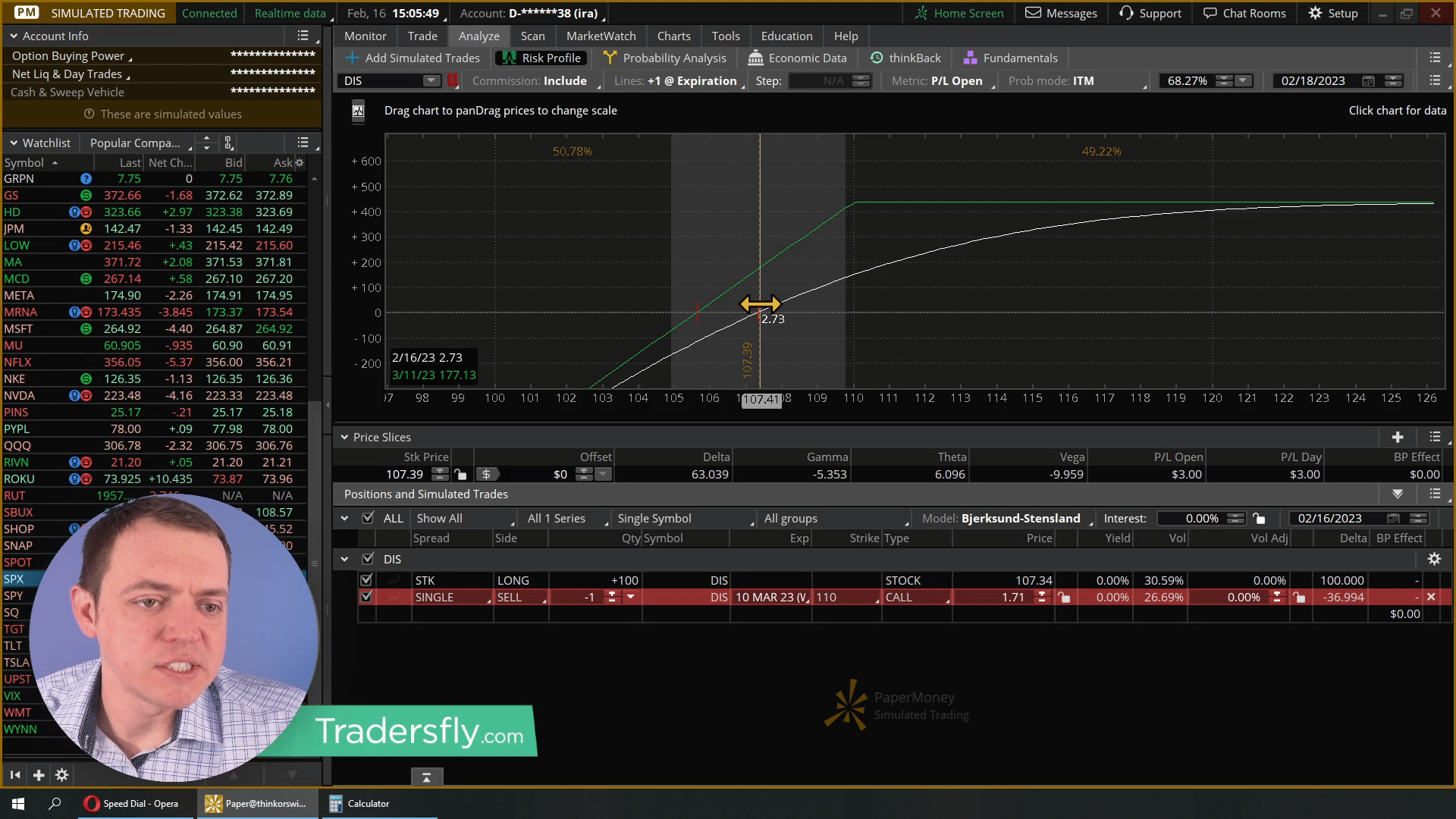Open Probability Analysis tab
Screen dimensions: 1456x819
665,58
